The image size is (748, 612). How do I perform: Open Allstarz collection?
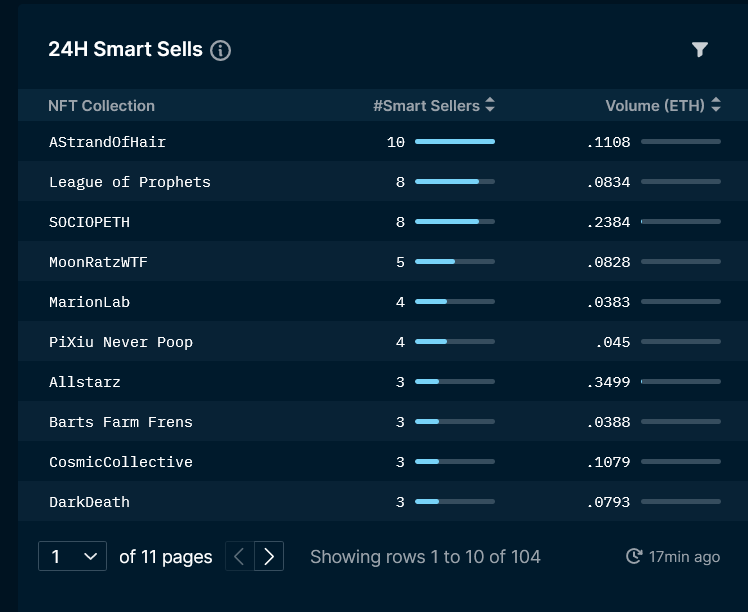coord(85,382)
